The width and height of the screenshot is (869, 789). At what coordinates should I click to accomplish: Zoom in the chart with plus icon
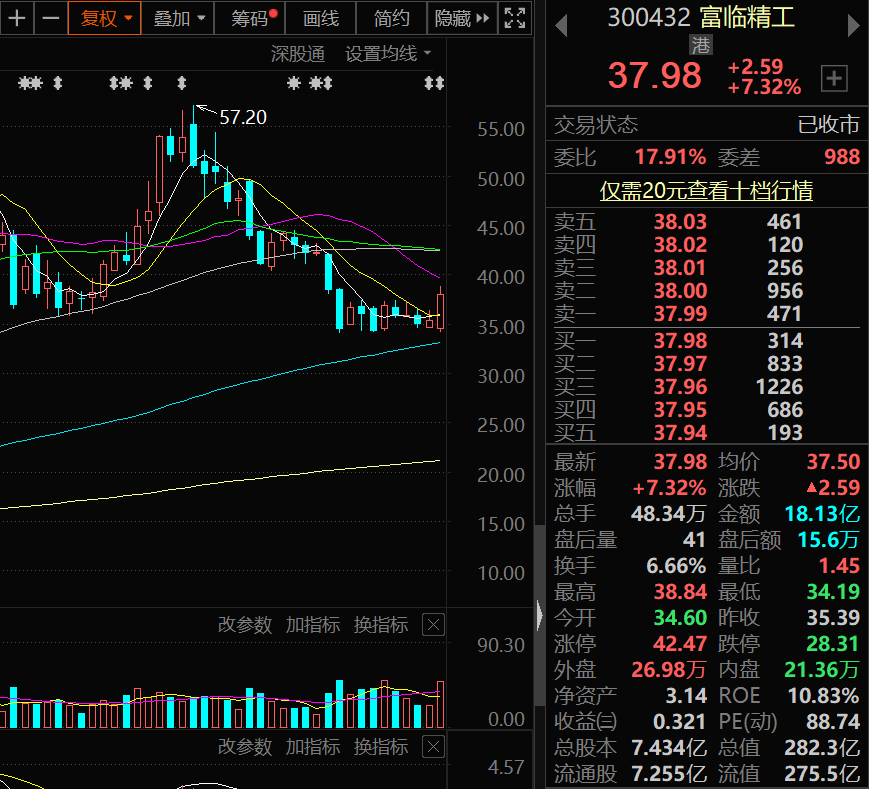point(17,18)
